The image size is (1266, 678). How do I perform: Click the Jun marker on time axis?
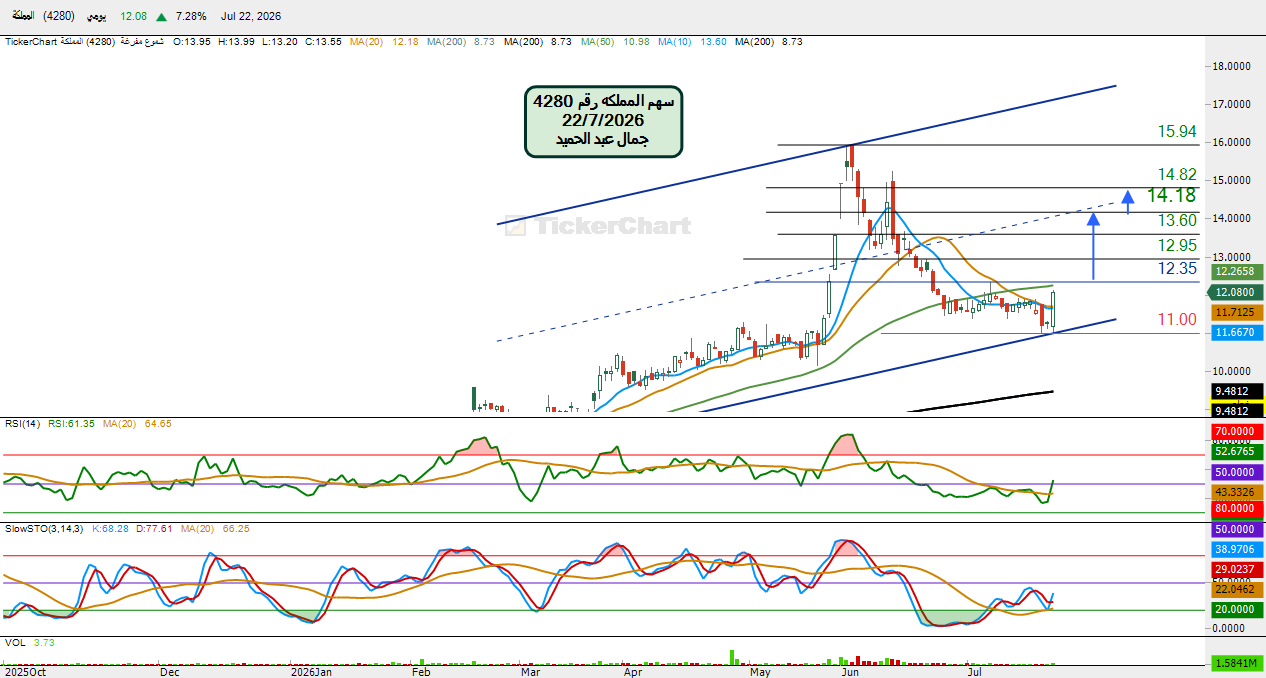[x=850, y=673]
